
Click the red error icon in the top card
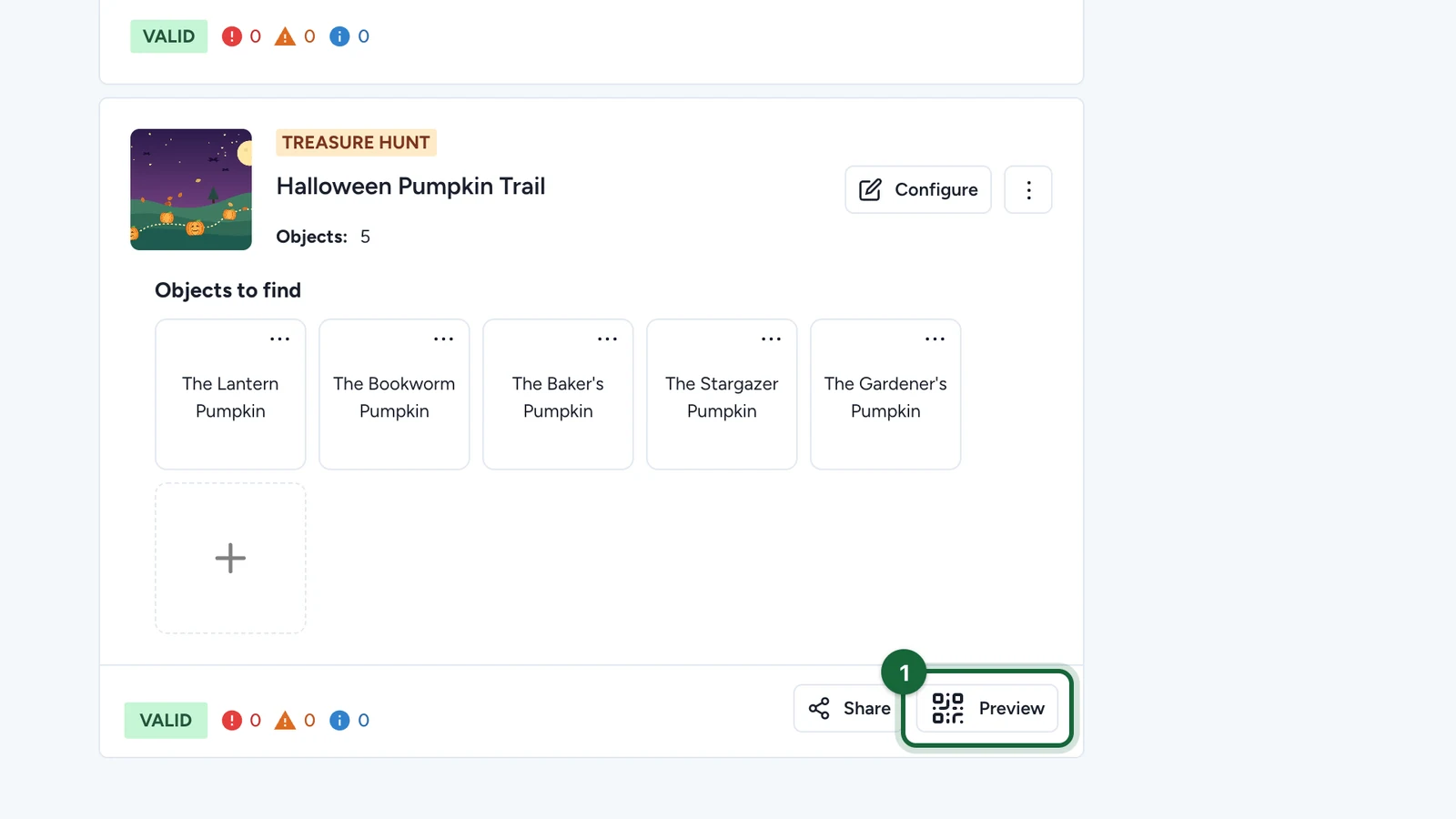(x=232, y=36)
